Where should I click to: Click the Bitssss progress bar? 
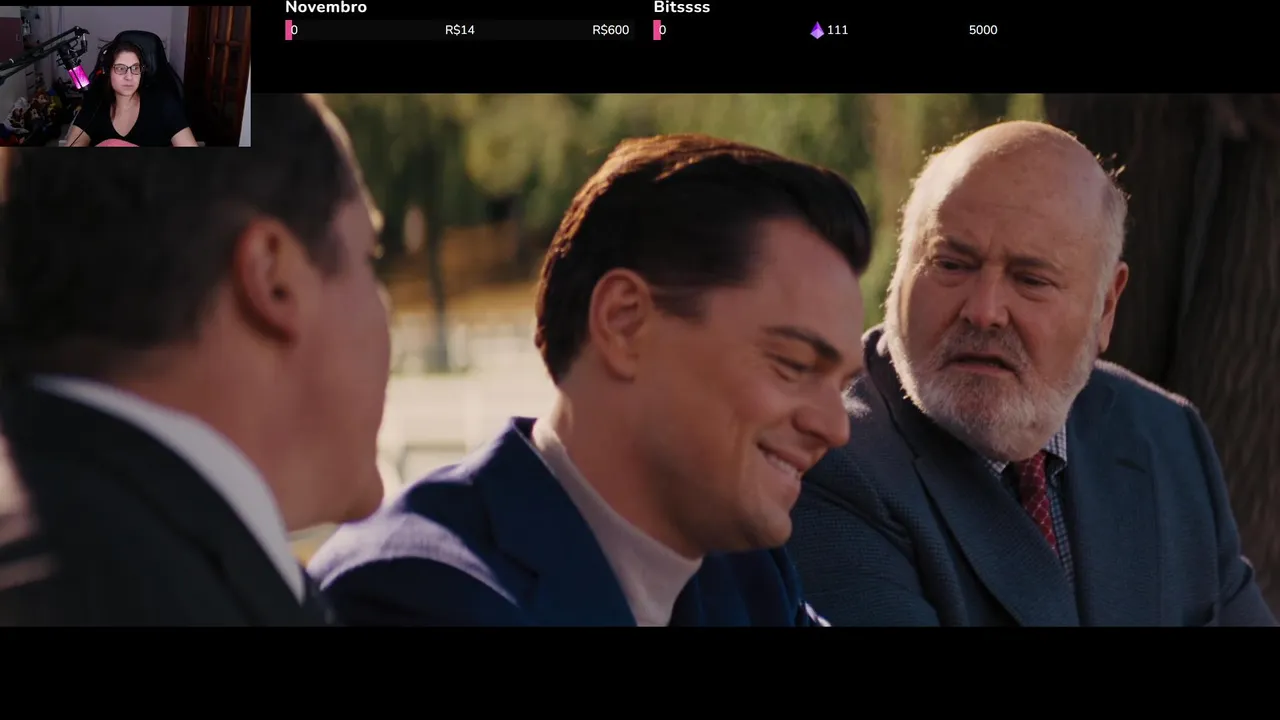tap(827, 30)
